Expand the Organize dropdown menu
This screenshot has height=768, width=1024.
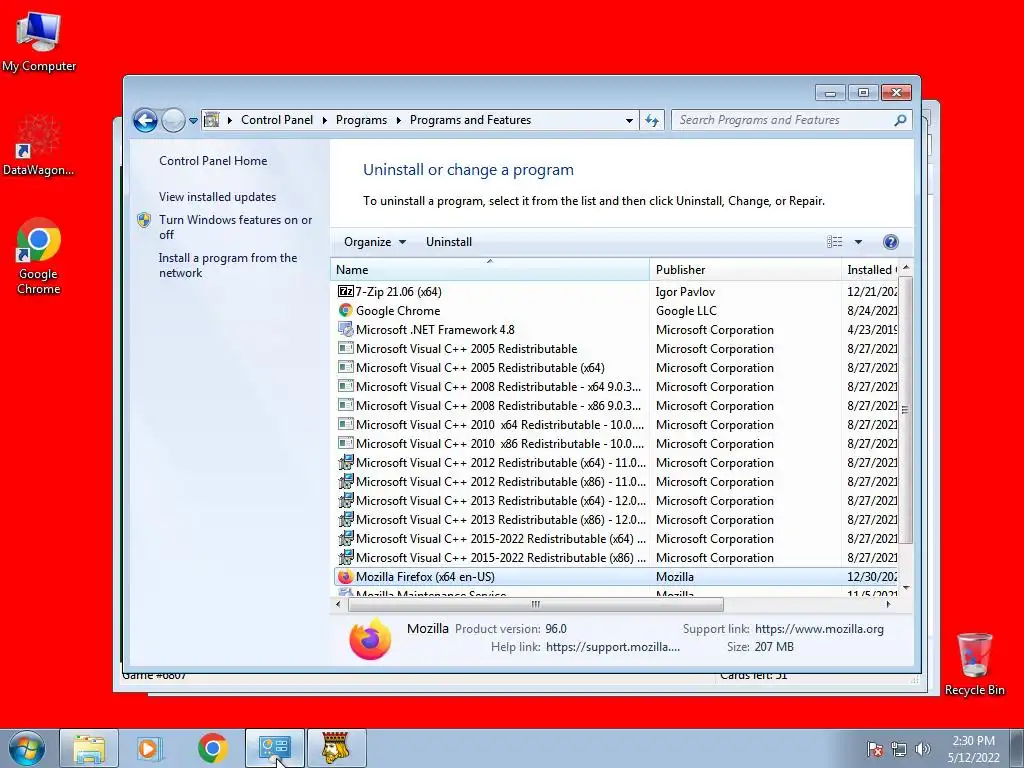375,242
